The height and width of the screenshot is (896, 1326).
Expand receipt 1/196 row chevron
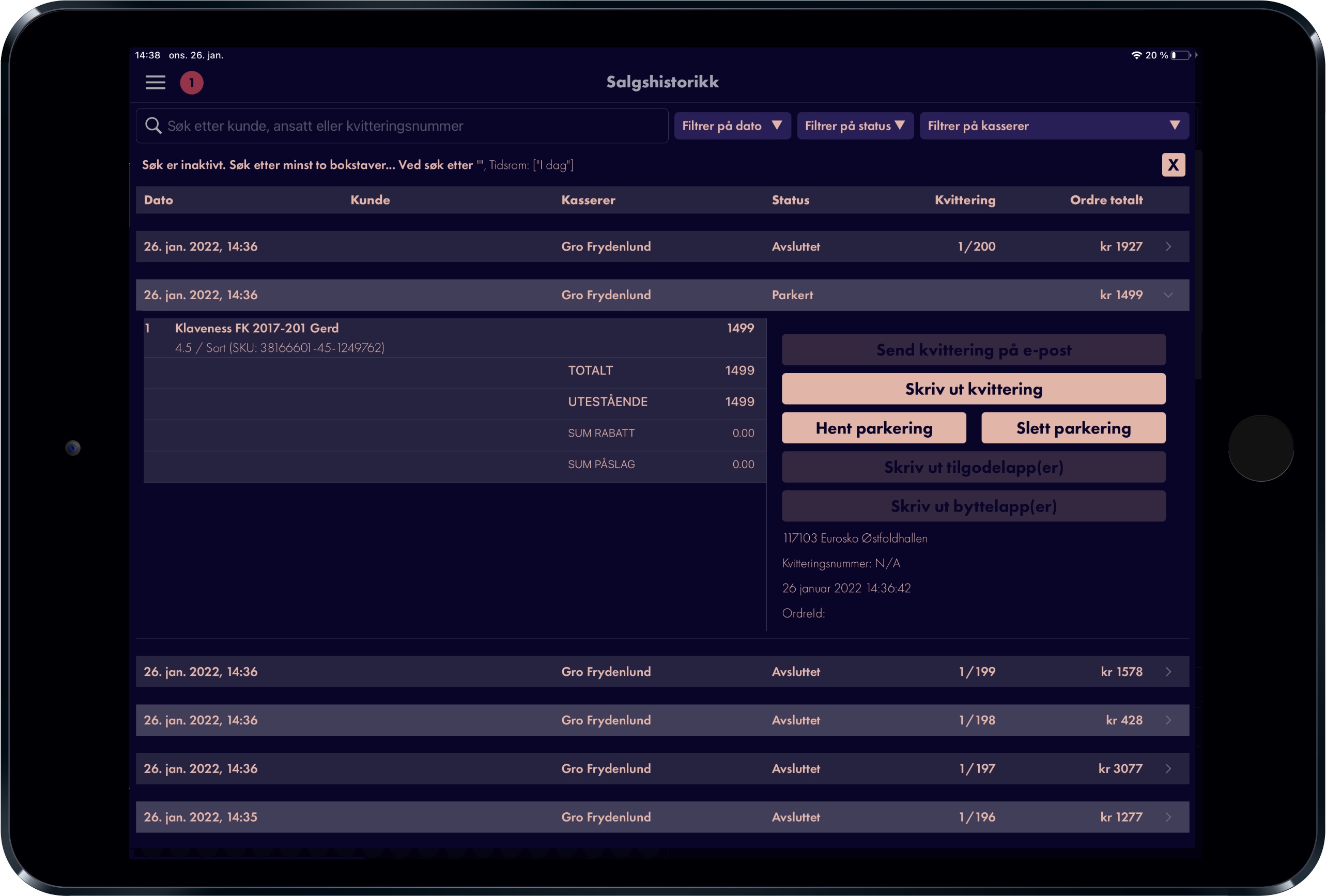[x=1168, y=817]
